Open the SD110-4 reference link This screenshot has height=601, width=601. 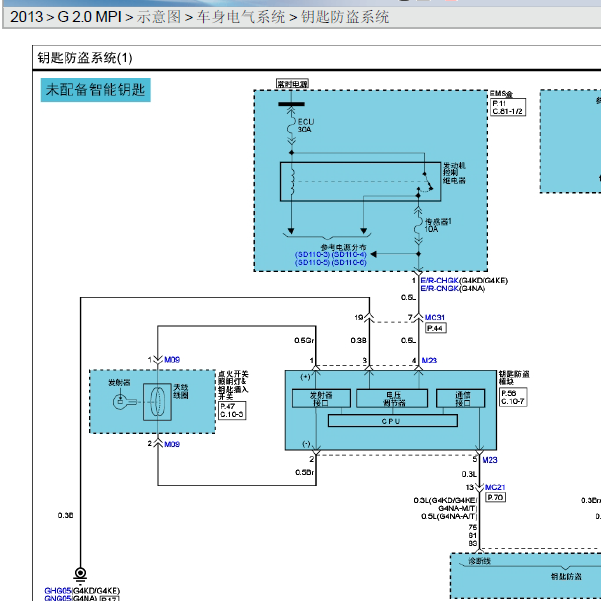coord(349,255)
